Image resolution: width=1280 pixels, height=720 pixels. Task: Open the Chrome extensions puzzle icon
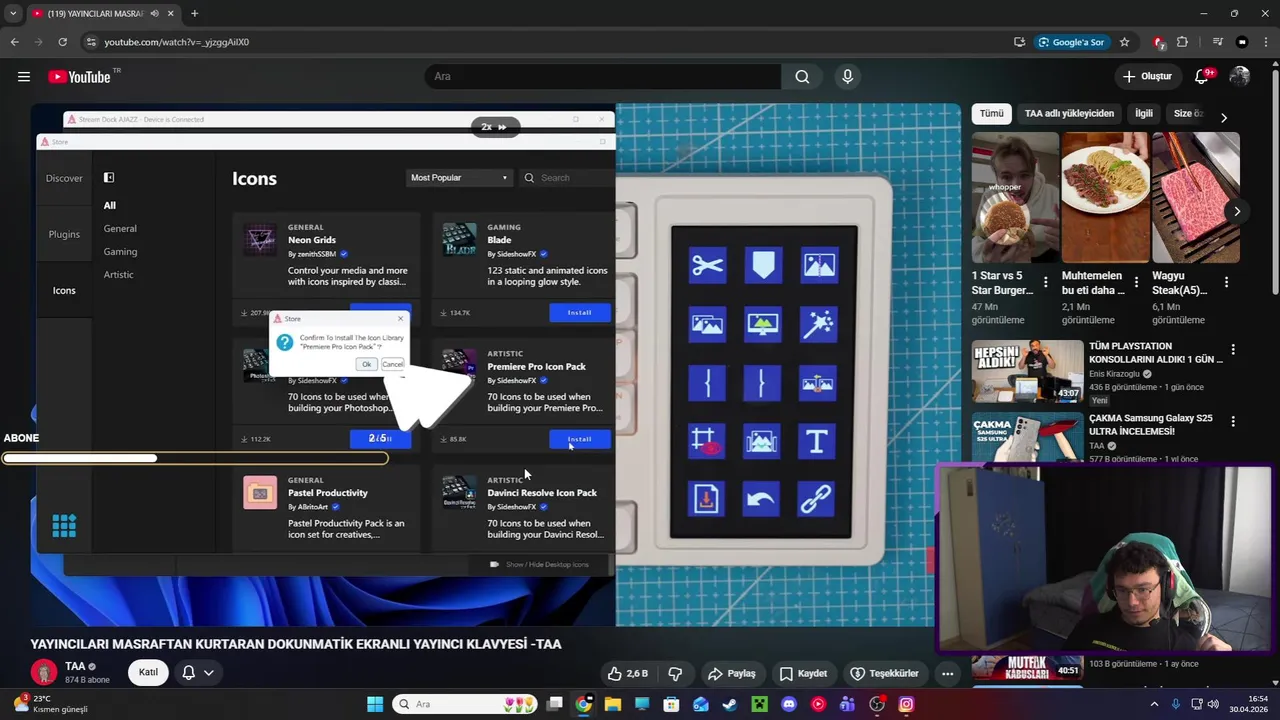[x=1183, y=42]
